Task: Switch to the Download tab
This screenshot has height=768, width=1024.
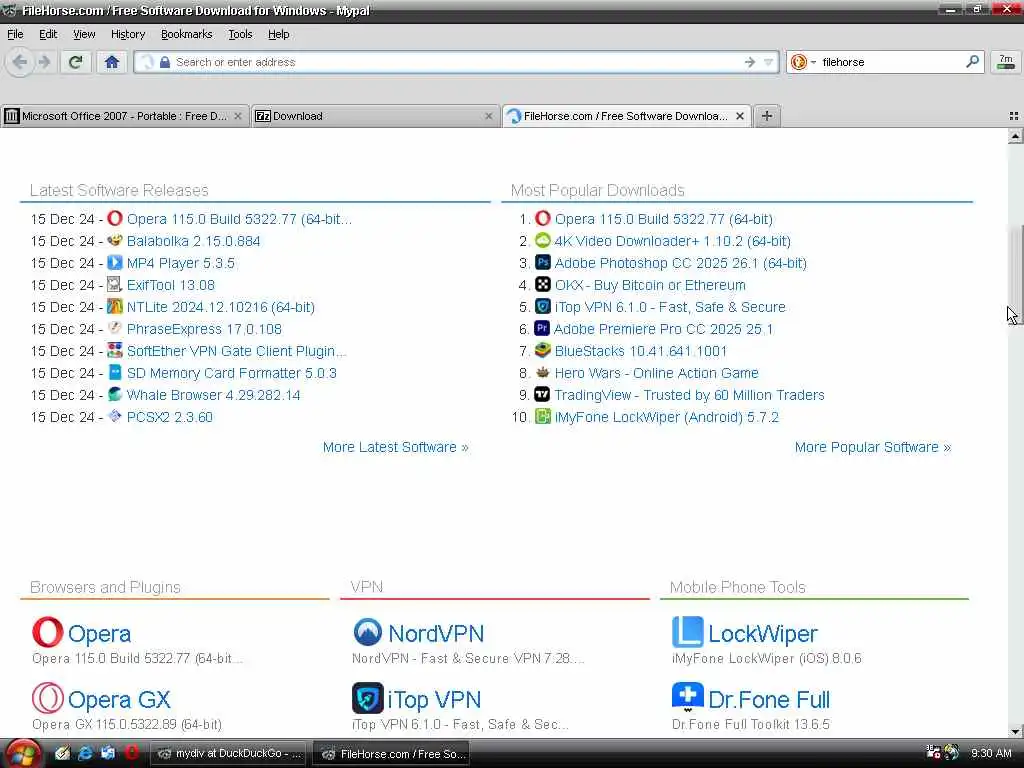Action: (x=375, y=116)
